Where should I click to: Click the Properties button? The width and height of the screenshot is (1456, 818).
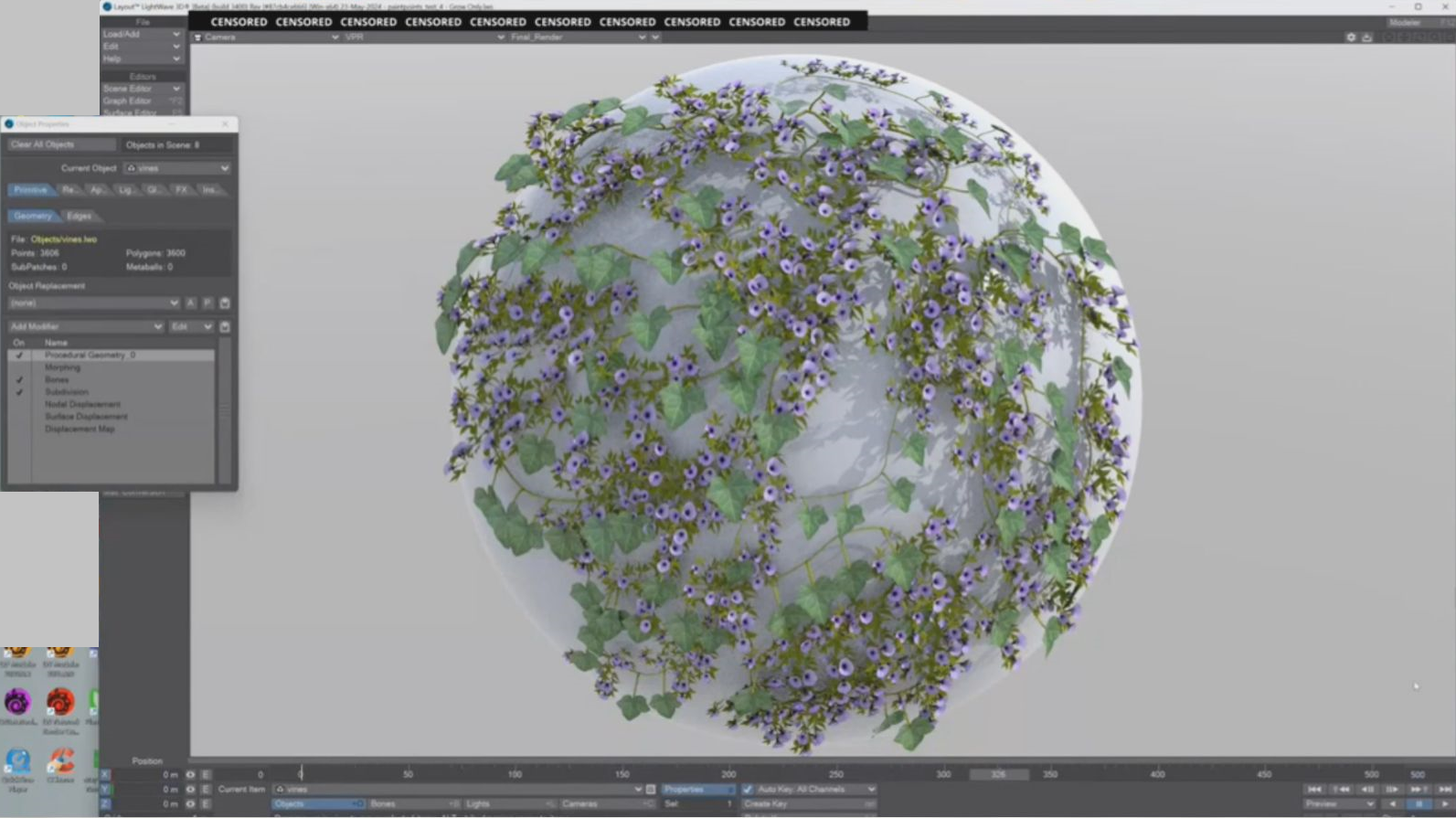pos(698,790)
